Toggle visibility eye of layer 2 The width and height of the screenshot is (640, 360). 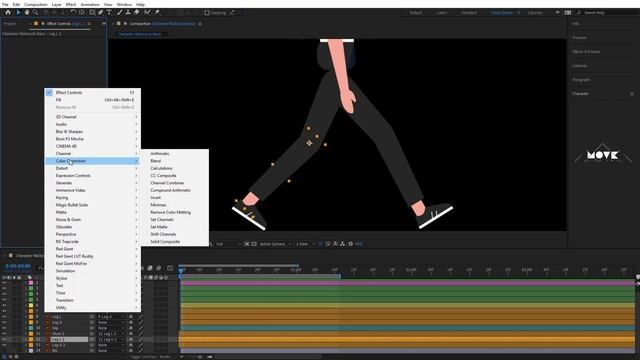[4, 282]
